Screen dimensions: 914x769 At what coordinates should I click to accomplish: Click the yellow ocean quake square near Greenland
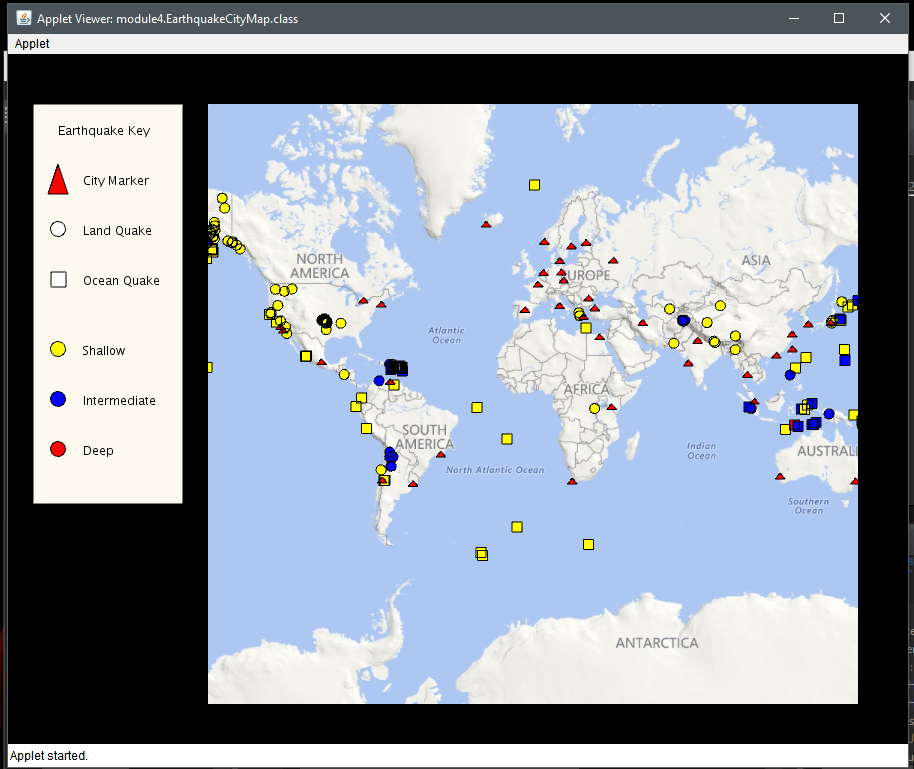coord(533,184)
